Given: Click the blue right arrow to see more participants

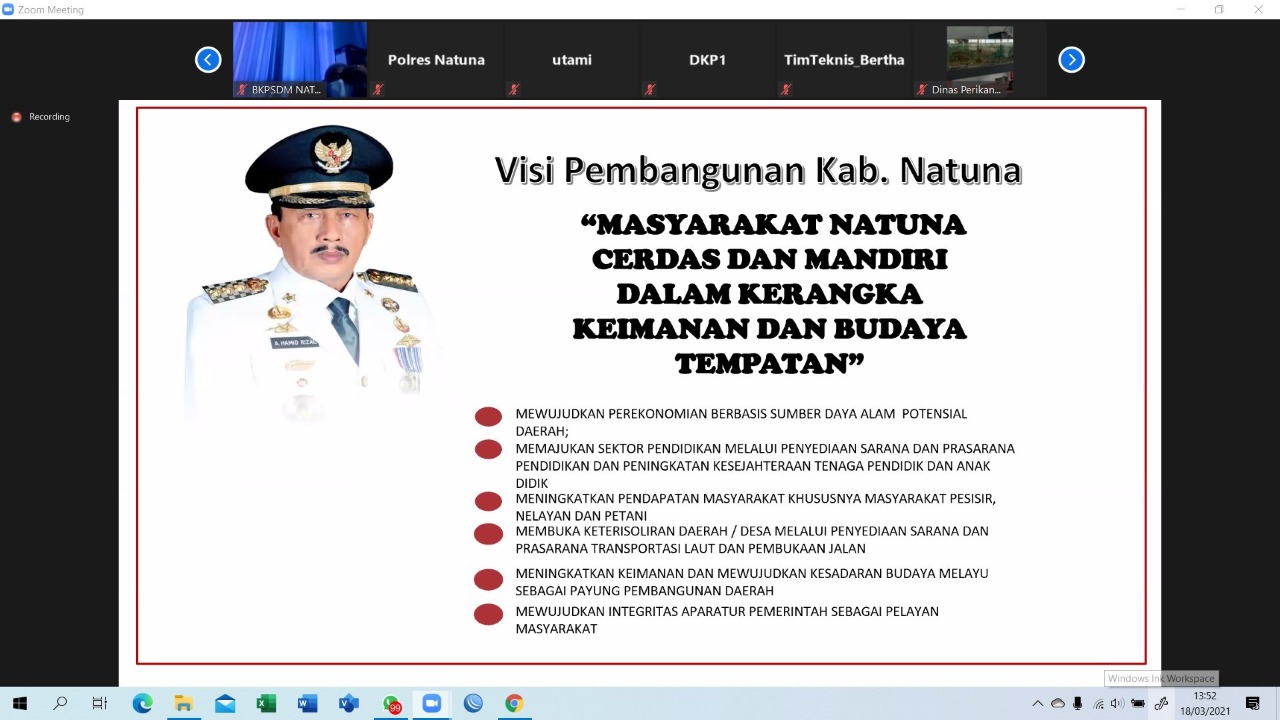Looking at the screenshot, I should (1071, 59).
